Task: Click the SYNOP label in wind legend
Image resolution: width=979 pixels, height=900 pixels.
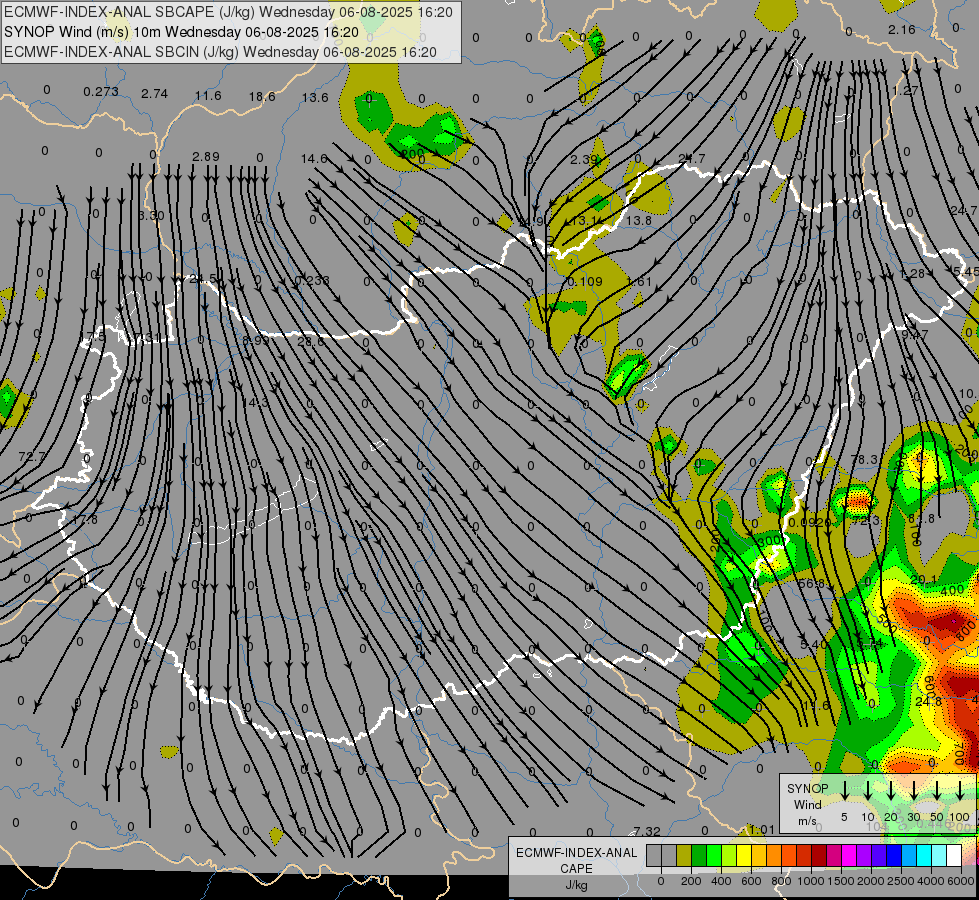Action: [807, 788]
